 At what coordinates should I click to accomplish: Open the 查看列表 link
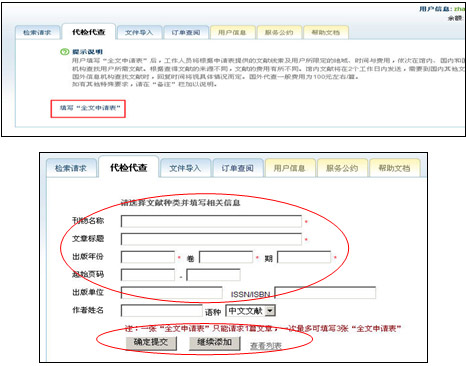266,346
